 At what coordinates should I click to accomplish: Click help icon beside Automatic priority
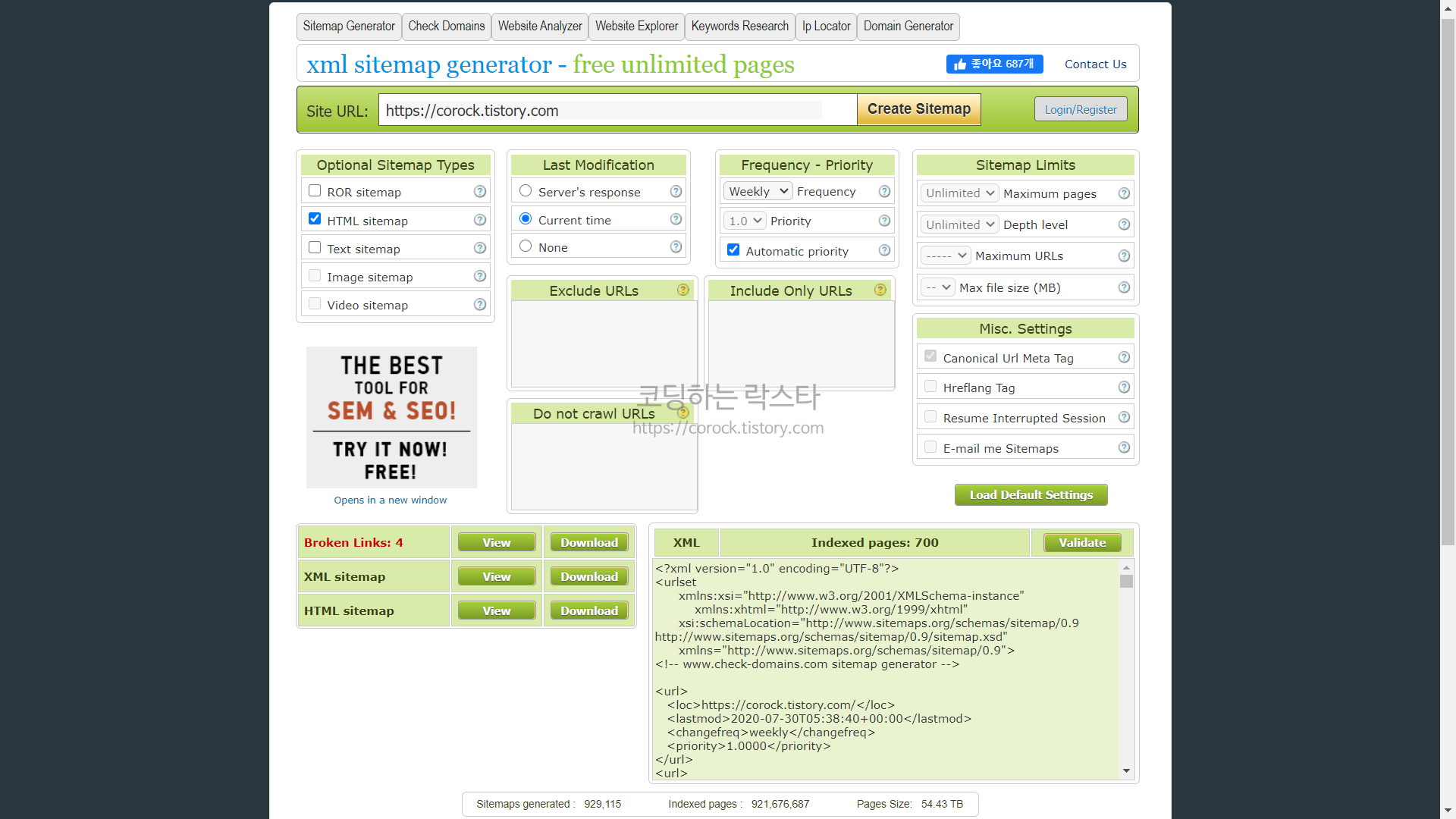[884, 251]
